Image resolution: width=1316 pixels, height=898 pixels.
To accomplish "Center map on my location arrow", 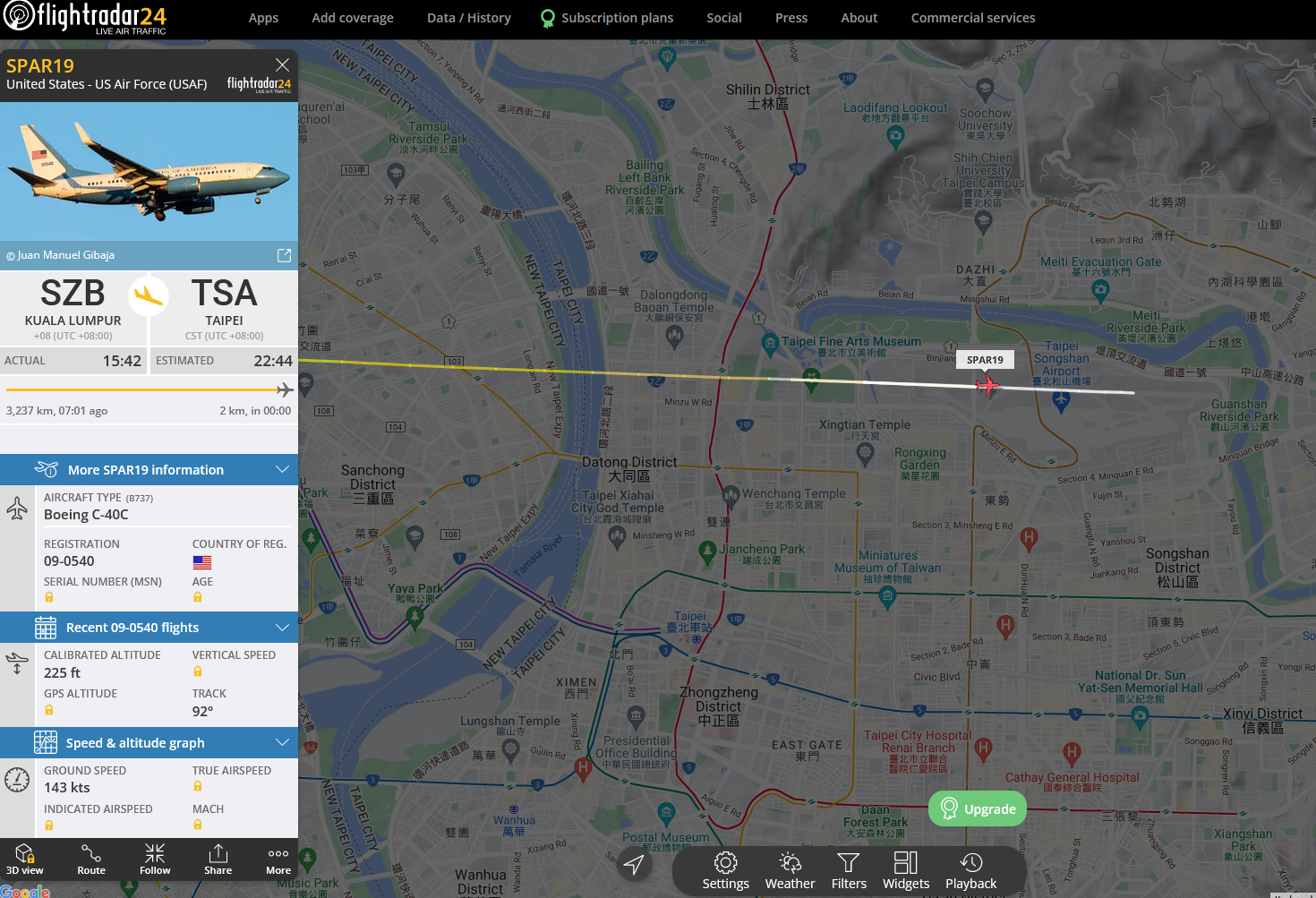I will coord(634,864).
